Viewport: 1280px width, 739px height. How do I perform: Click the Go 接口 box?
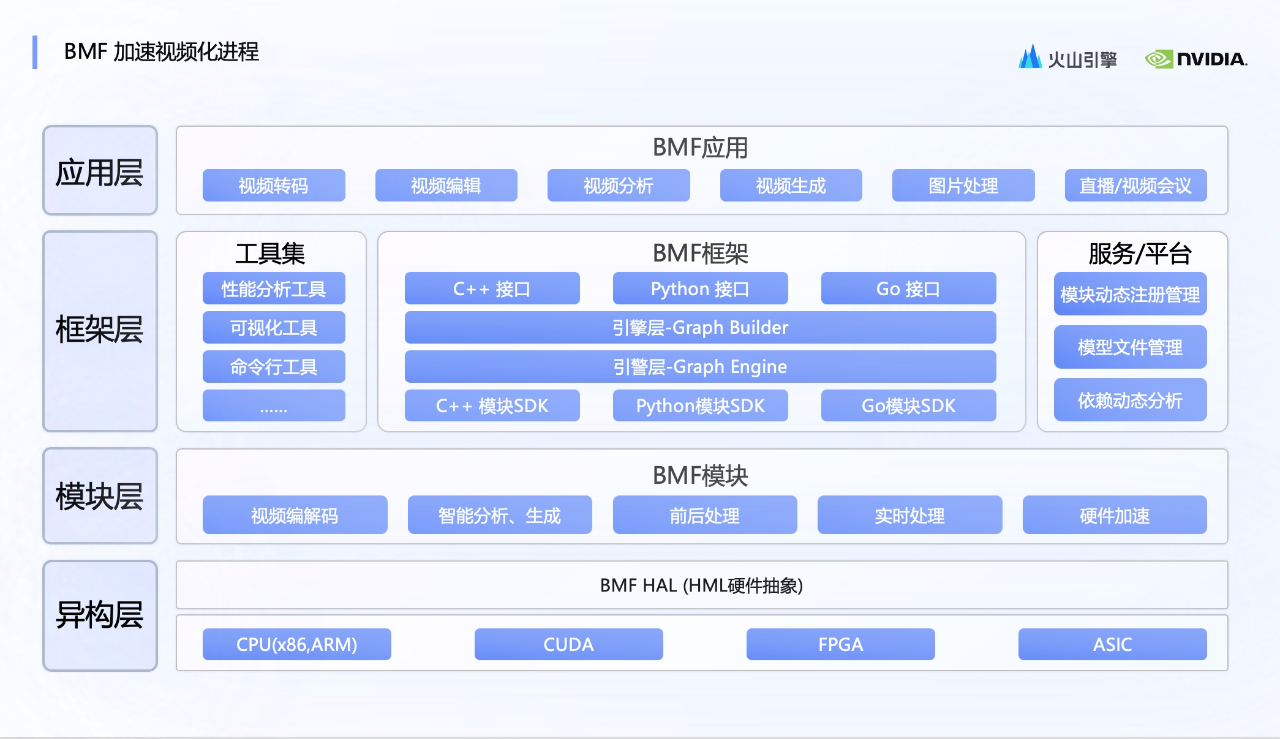[908, 289]
